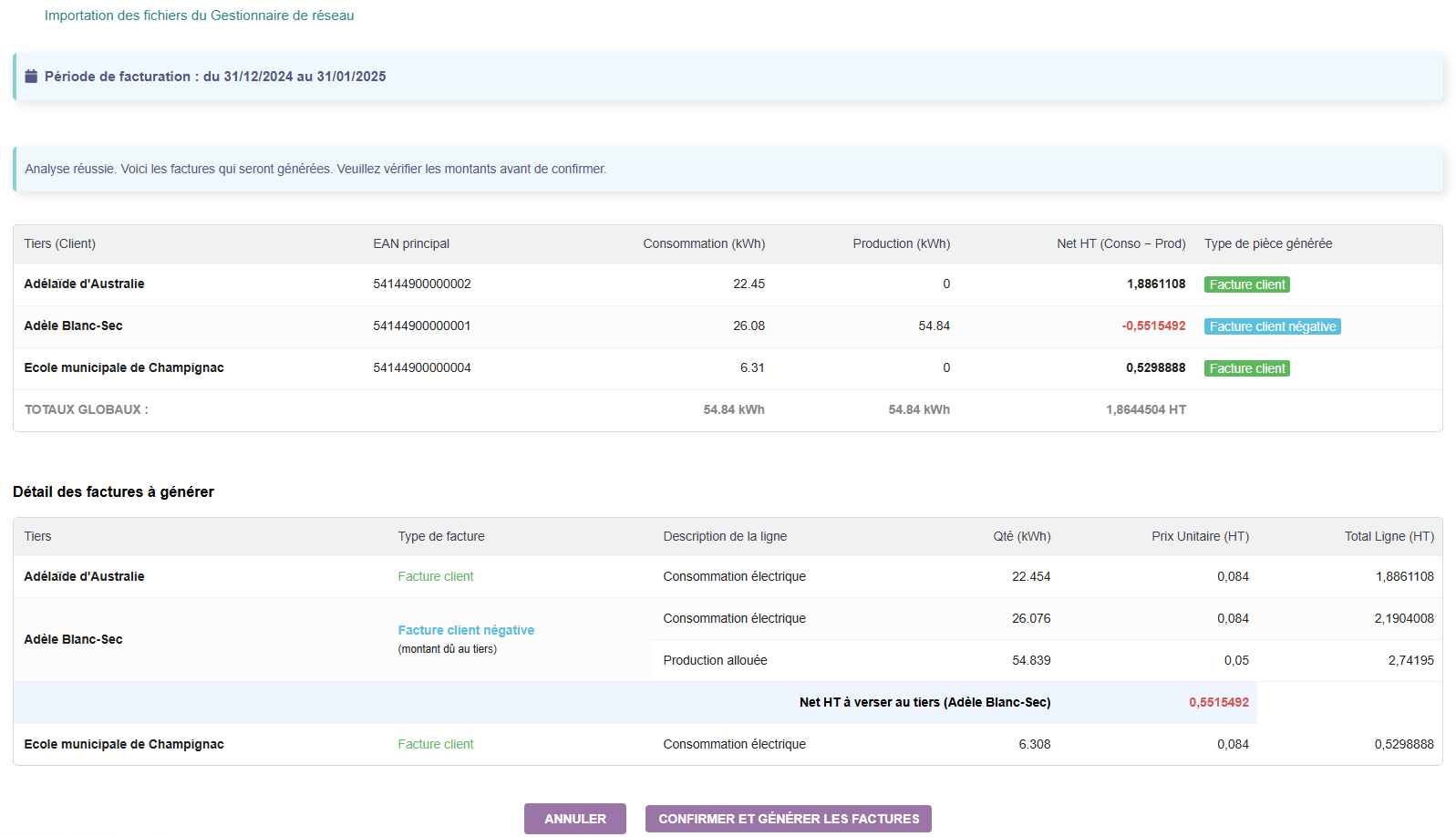Click the Facture client négative badge

pos(1273,326)
